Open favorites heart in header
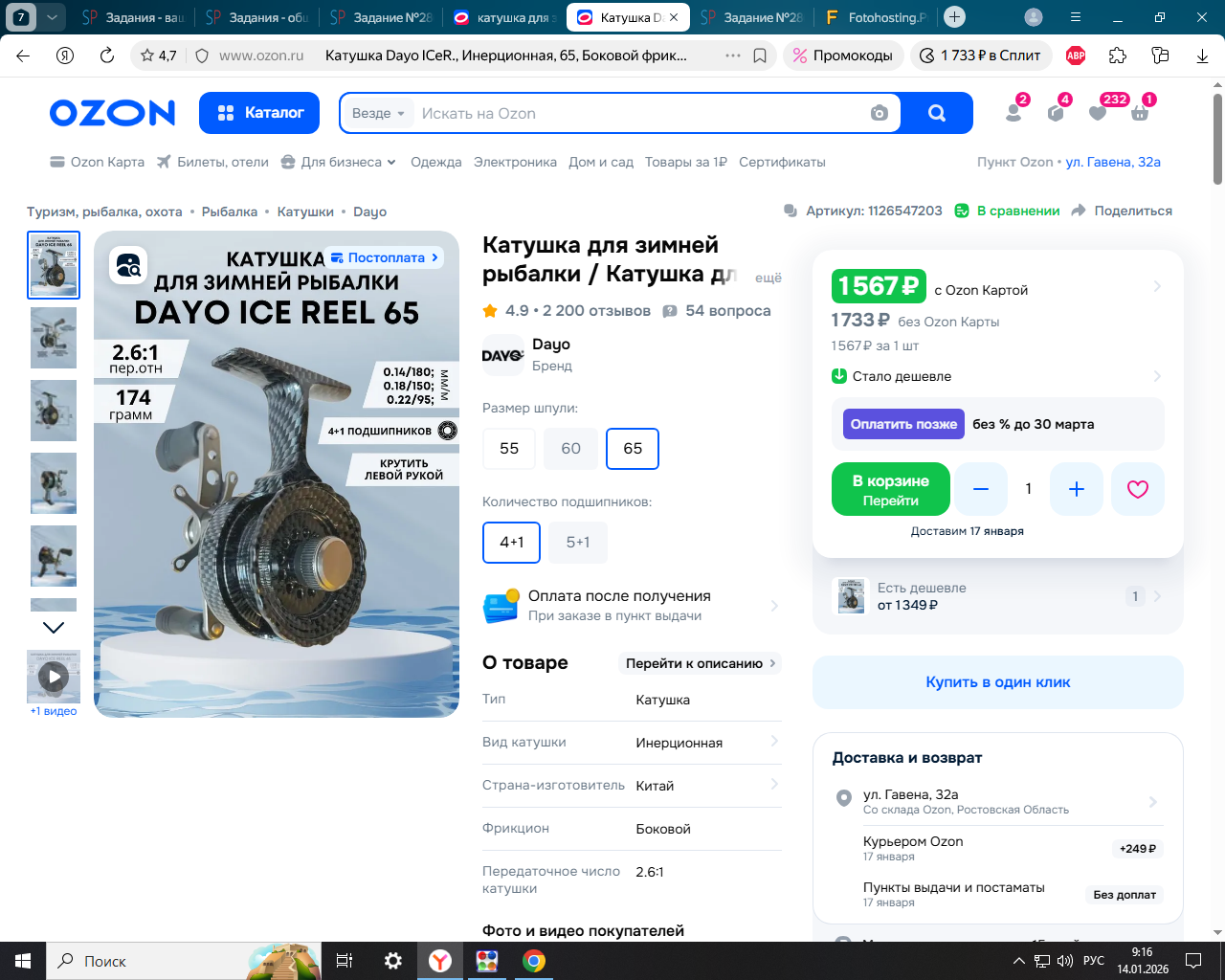Screen dimensions: 1225x980 coord(1098,112)
